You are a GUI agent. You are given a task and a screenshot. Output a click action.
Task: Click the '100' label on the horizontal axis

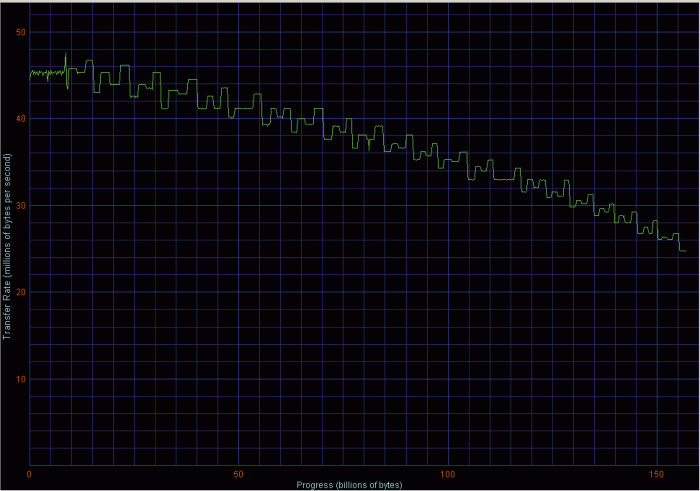(x=447, y=473)
